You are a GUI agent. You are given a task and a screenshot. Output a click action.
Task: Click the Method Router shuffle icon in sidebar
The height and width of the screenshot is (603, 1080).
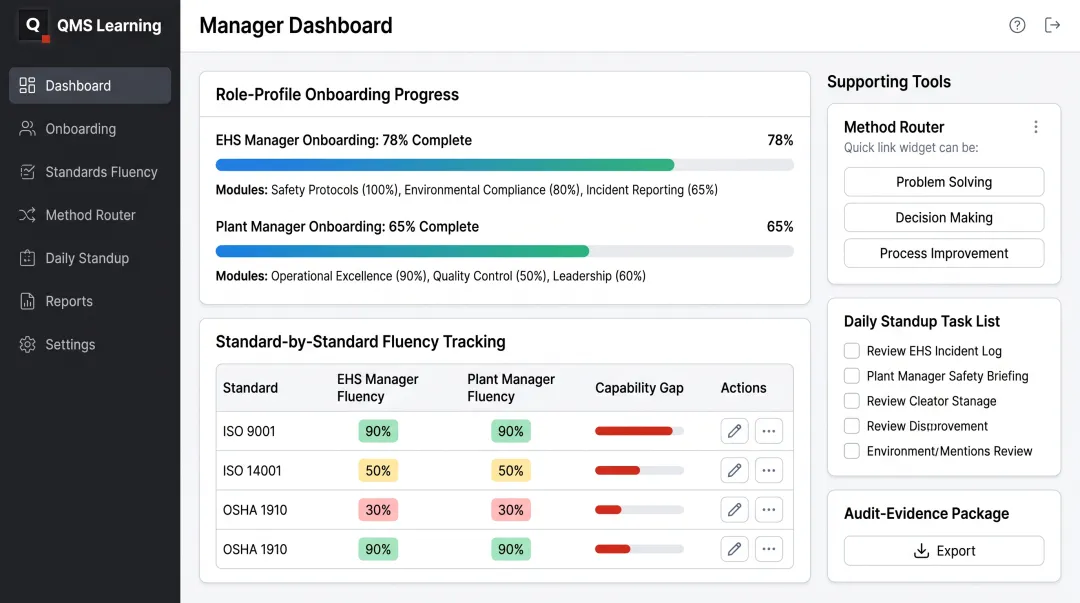click(27, 215)
